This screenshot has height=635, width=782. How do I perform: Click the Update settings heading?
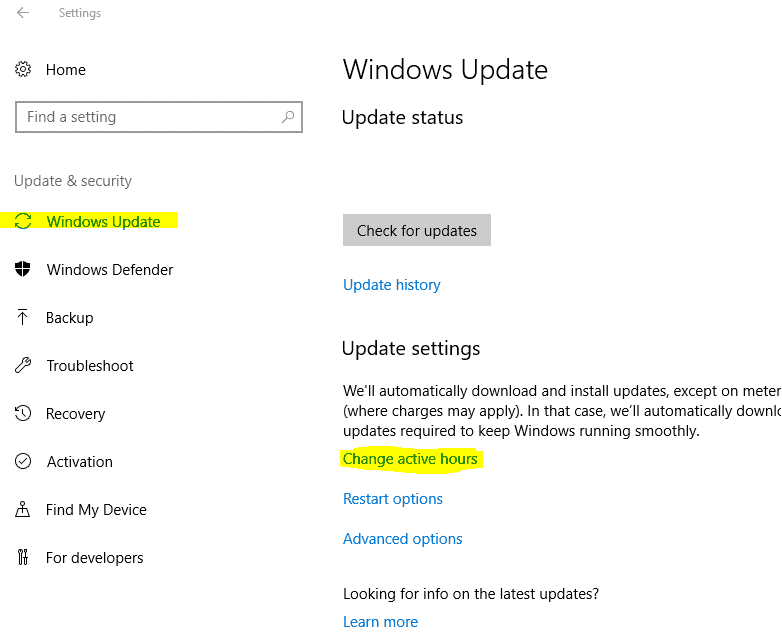411,348
